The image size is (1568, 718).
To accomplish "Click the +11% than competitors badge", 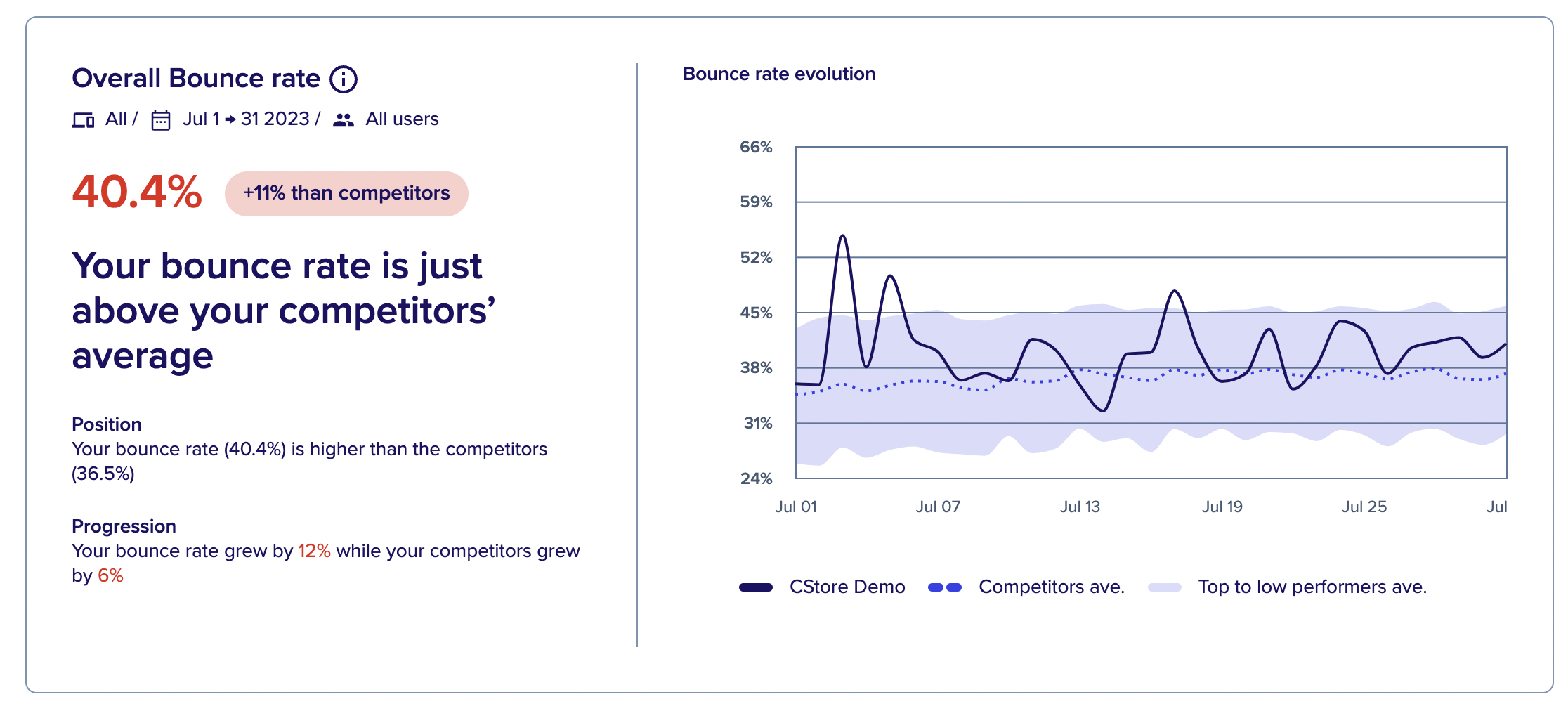I will point(346,193).
